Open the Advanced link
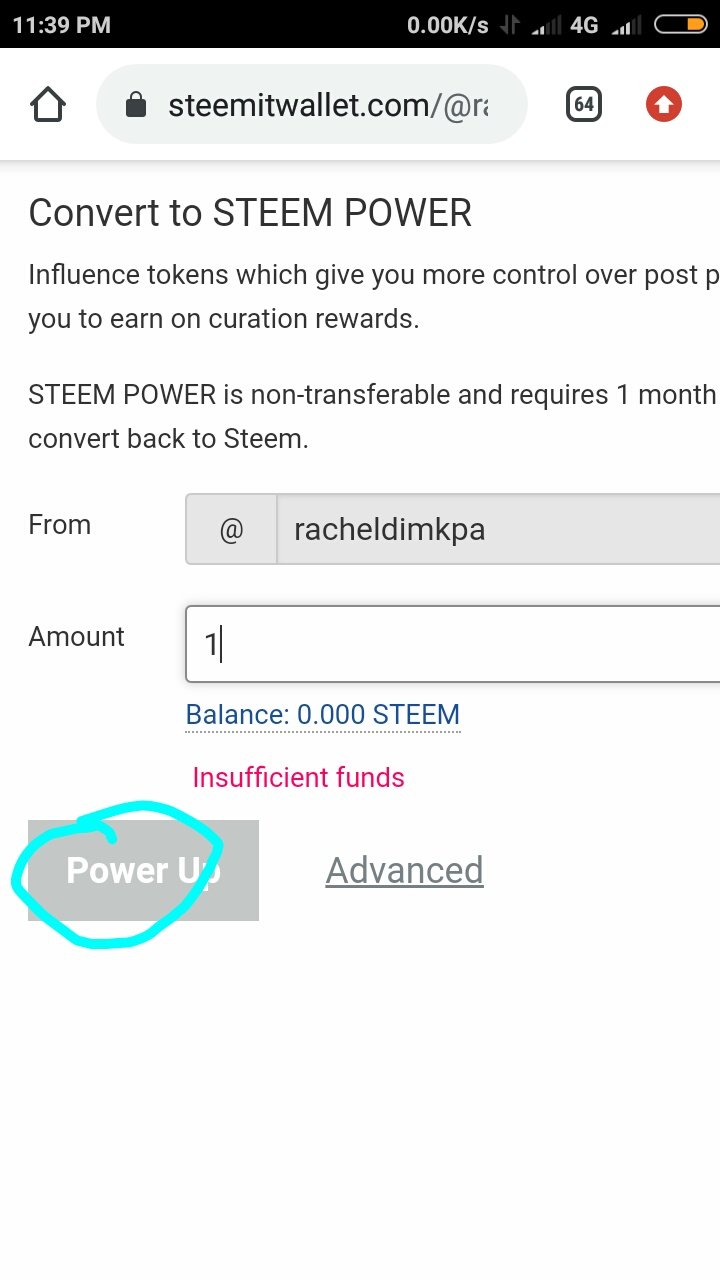The height and width of the screenshot is (1280, 720). pos(404,870)
